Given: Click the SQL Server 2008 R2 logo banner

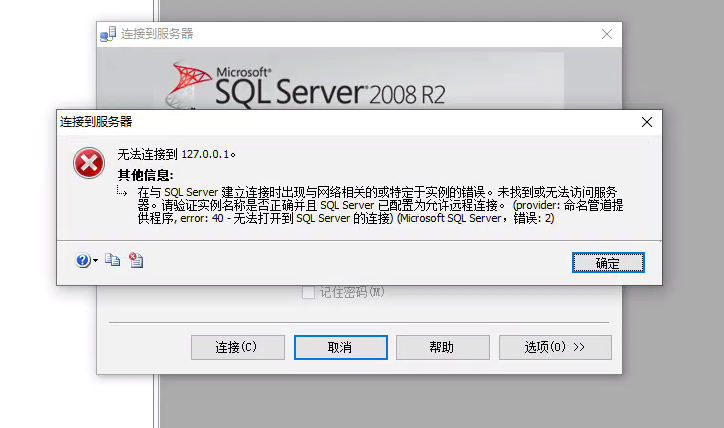Looking at the screenshot, I should point(307,85).
